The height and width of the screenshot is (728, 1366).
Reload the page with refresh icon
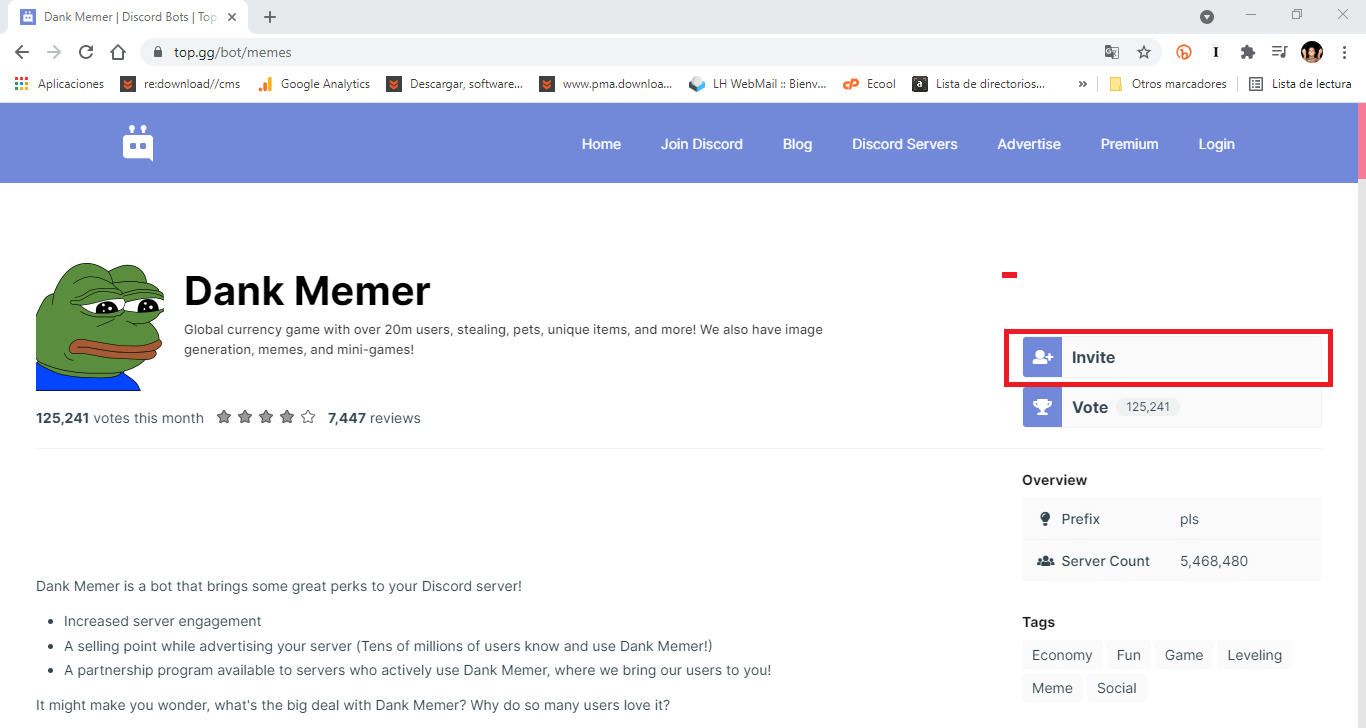[x=86, y=52]
